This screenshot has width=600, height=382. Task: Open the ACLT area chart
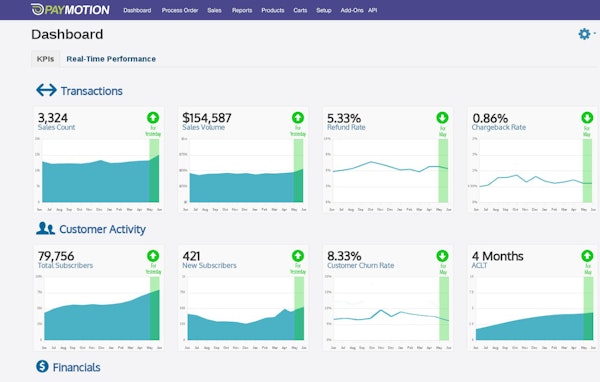click(533, 312)
